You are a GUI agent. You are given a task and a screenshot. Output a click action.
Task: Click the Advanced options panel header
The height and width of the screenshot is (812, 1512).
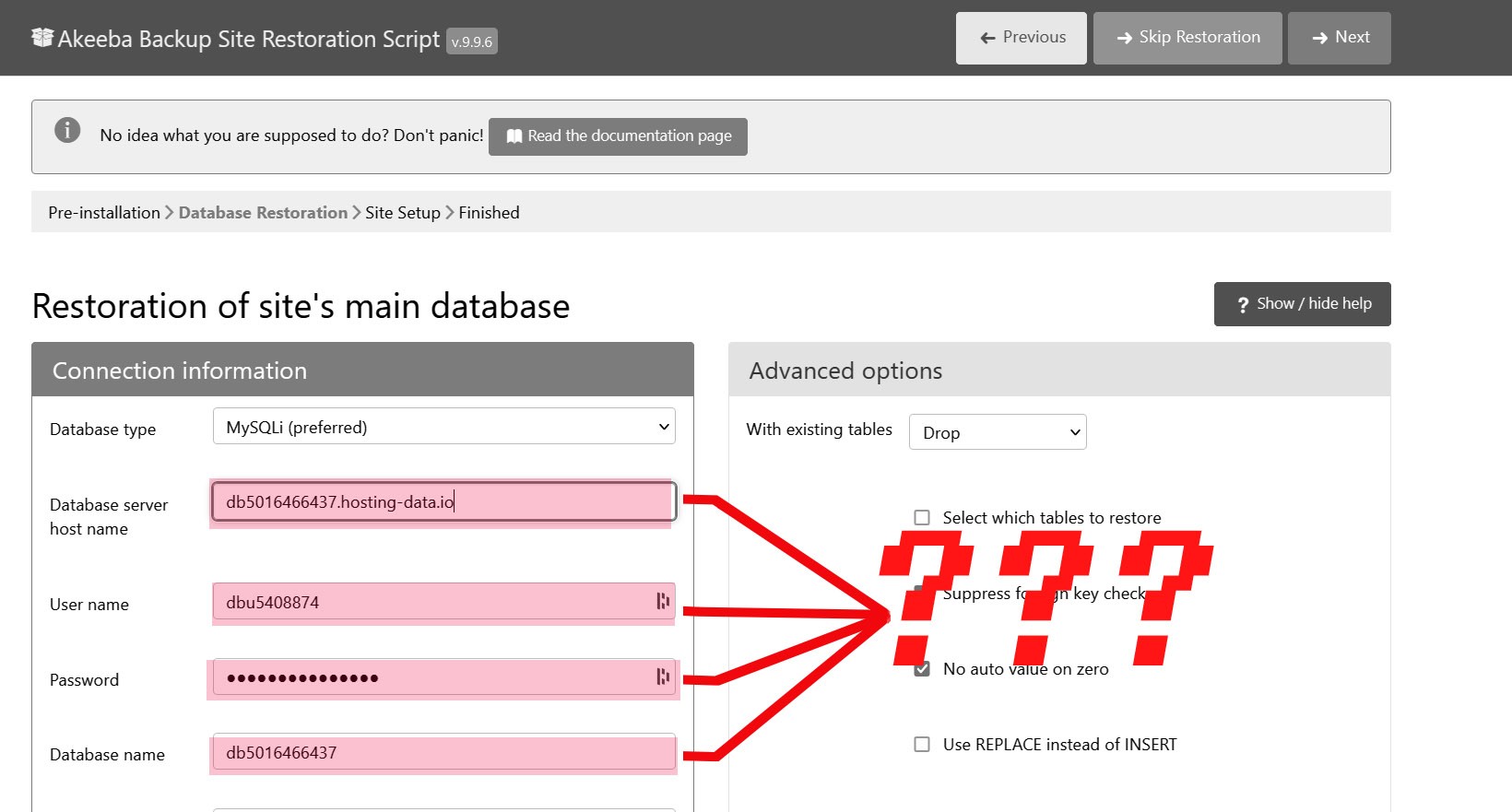tap(1059, 370)
